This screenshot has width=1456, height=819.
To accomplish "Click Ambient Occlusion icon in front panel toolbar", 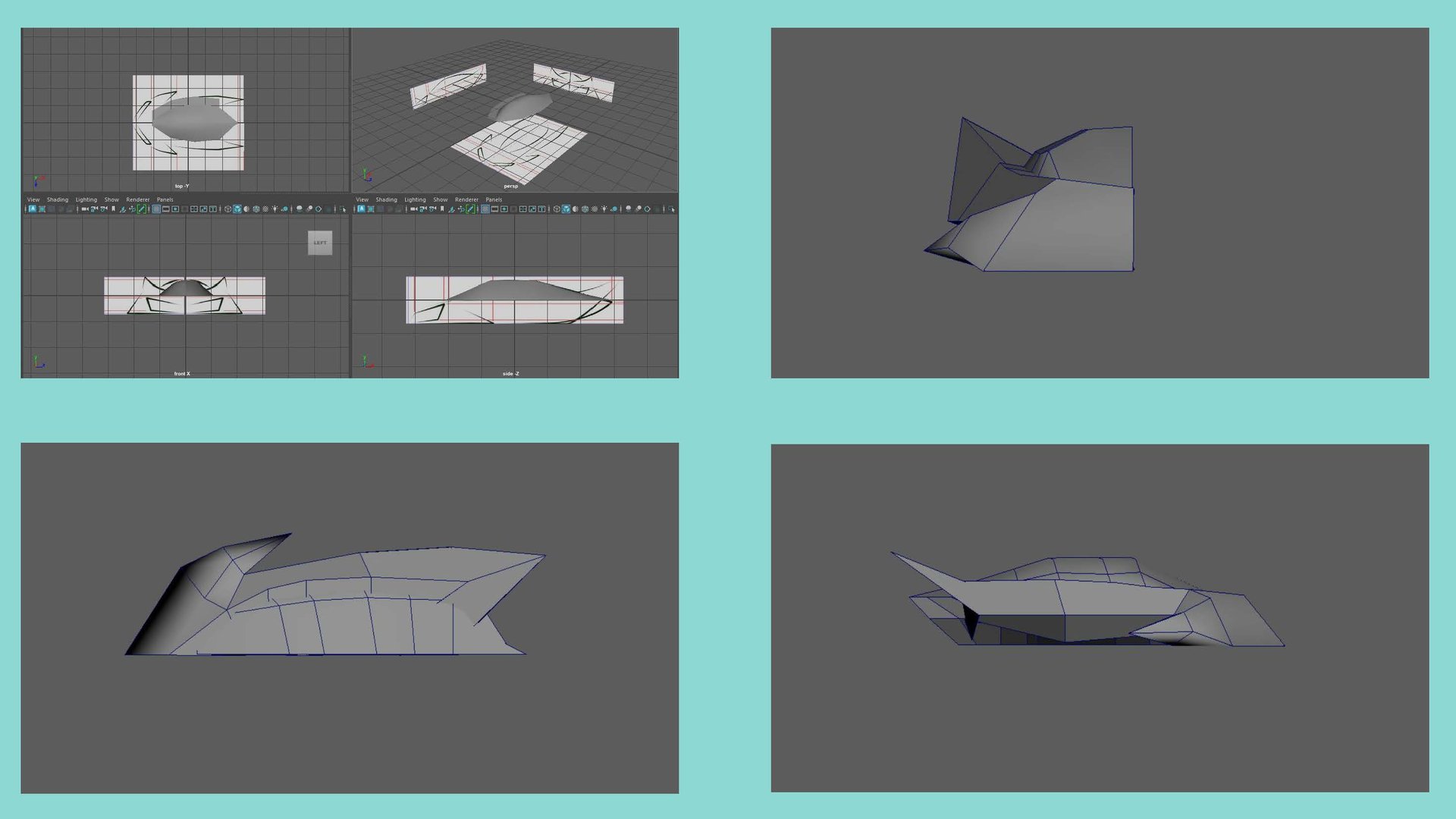I will coord(299,209).
